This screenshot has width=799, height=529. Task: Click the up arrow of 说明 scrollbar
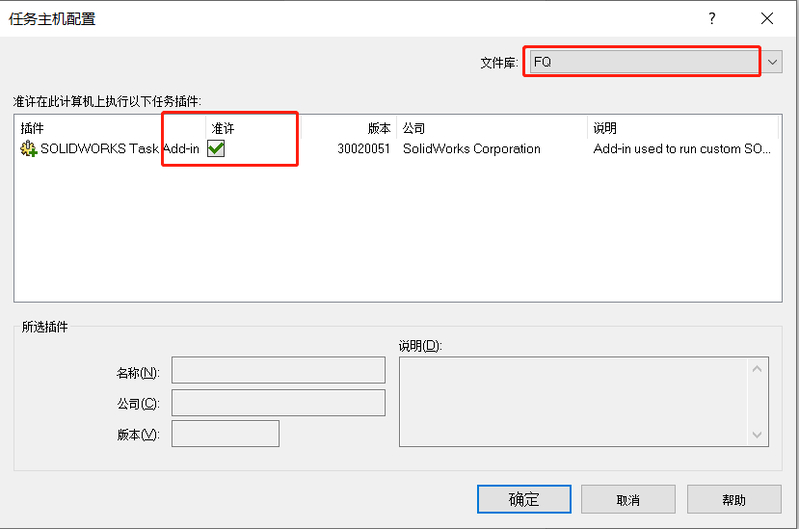tap(757, 369)
